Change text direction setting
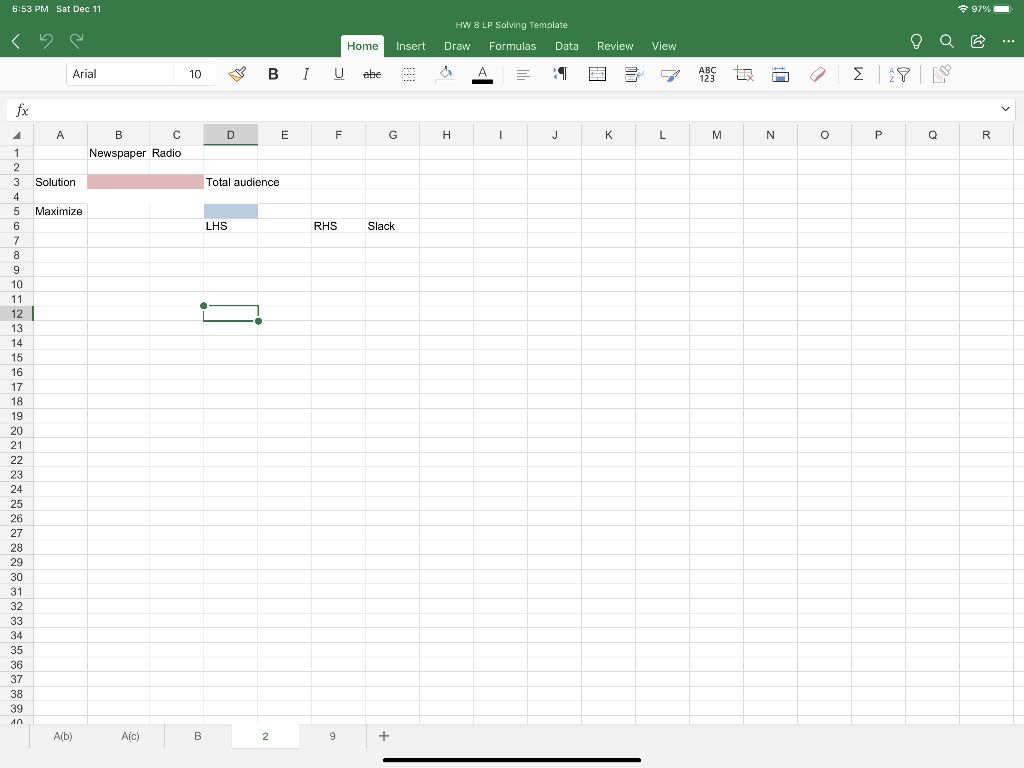 click(560, 74)
